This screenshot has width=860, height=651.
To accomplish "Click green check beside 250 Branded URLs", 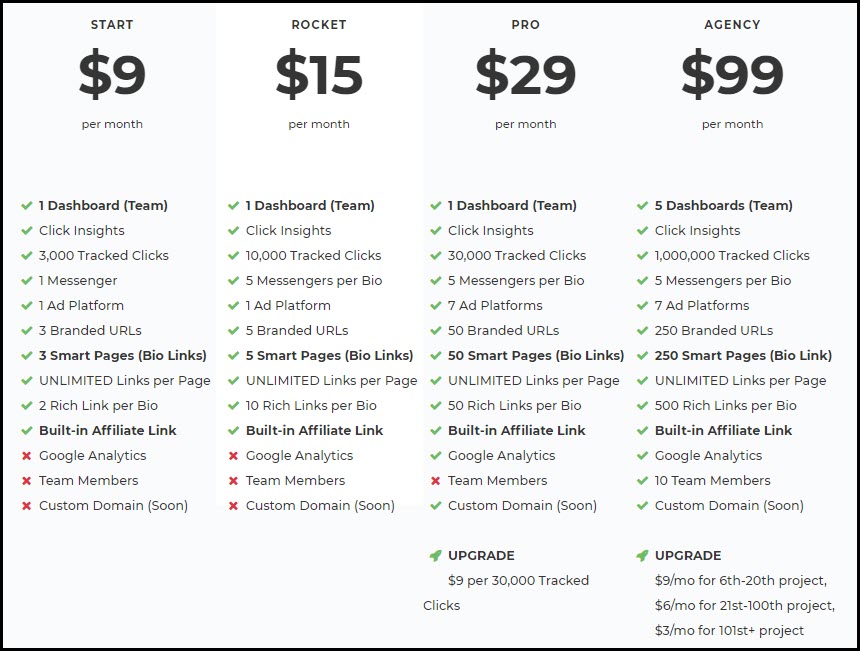I will coord(642,331).
